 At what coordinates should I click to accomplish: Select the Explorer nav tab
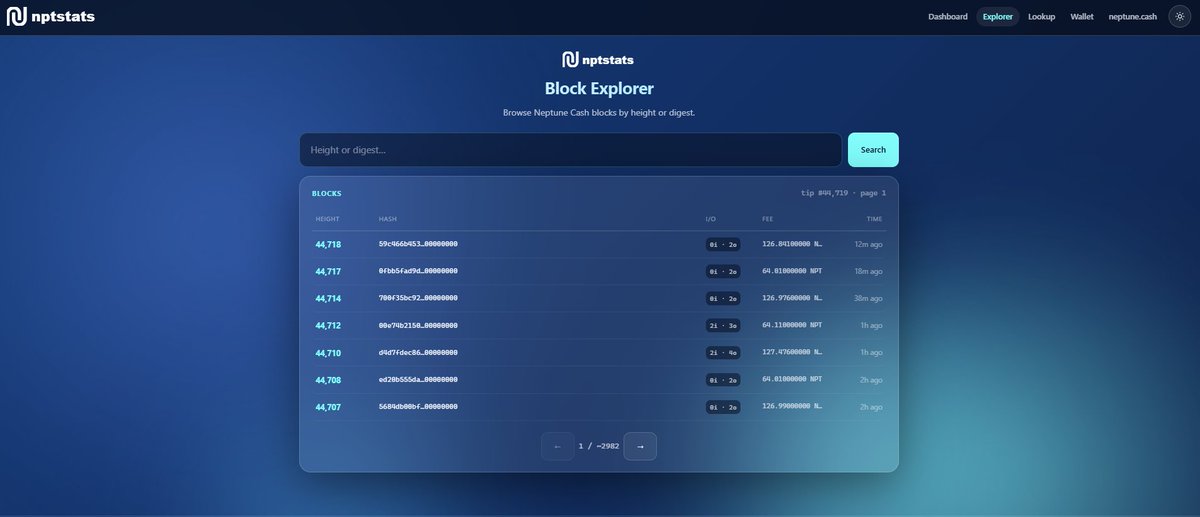tap(998, 17)
